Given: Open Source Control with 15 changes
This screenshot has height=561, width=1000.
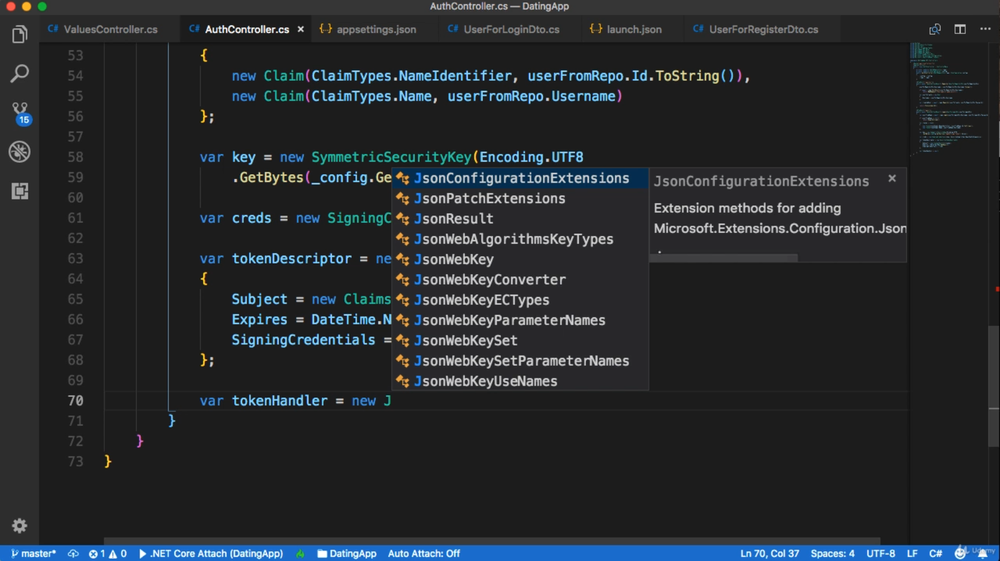Looking at the screenshot, I should 20,113.
